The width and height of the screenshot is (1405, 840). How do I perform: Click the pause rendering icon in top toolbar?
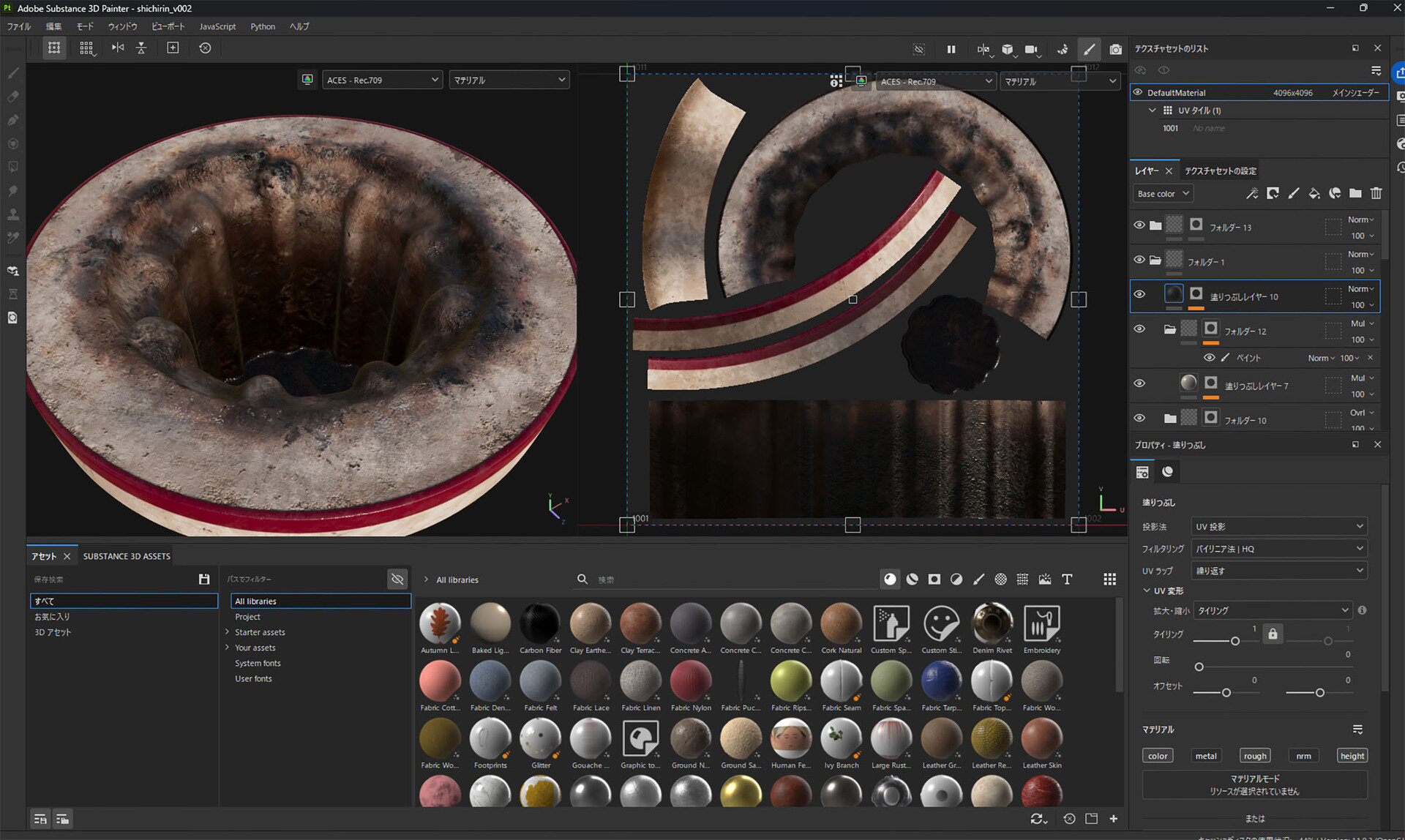pos(951,49)
